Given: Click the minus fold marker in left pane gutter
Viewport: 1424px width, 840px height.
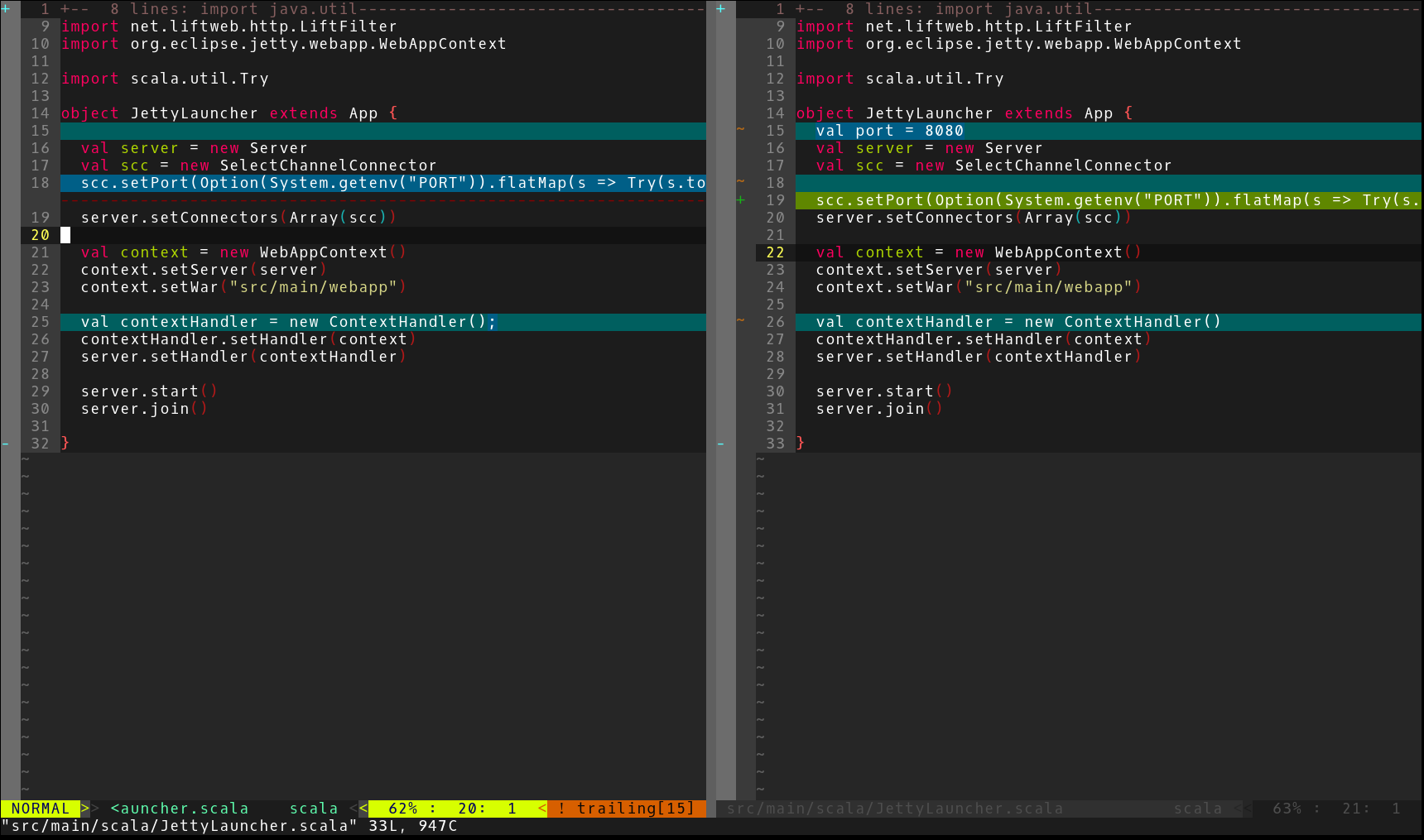Looking at the screenshot, I should (x=6, y=444).
